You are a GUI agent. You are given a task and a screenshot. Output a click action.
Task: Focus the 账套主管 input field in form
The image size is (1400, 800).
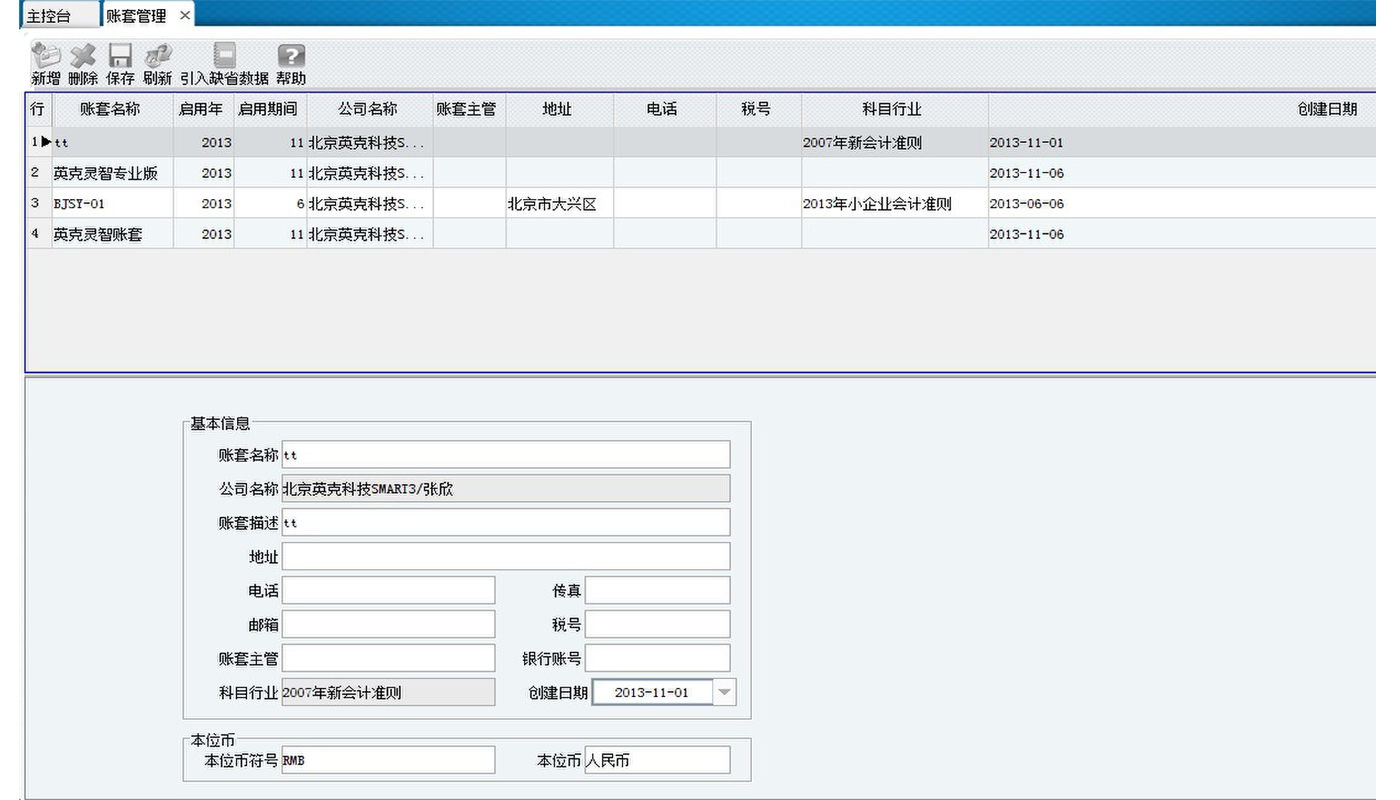388,659
